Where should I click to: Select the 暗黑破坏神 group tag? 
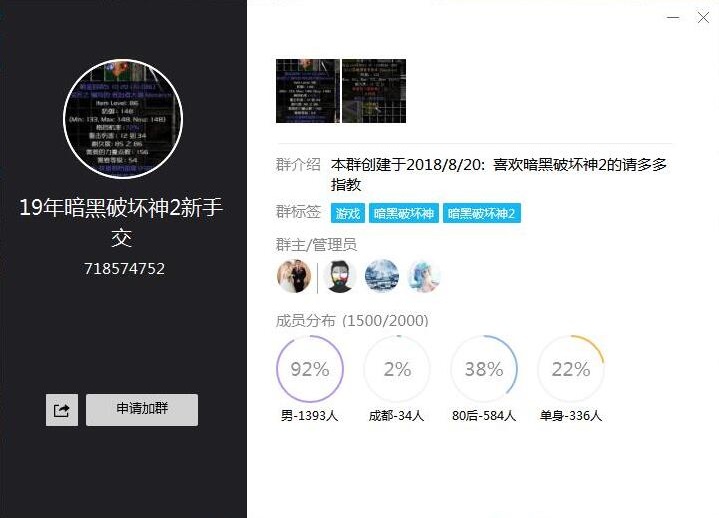[x=404, y=213]
